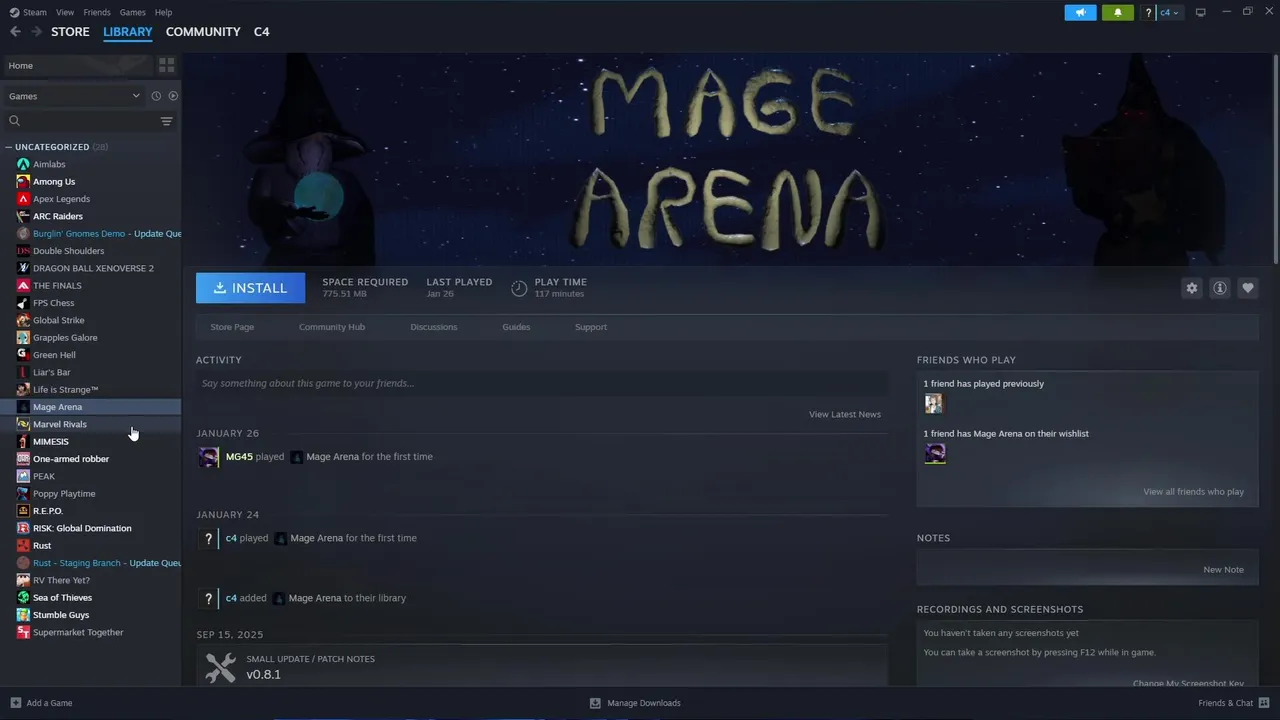The image size is (1280, 720).
Task: Click the main page vertical scrollbar
Action: 1276,160
